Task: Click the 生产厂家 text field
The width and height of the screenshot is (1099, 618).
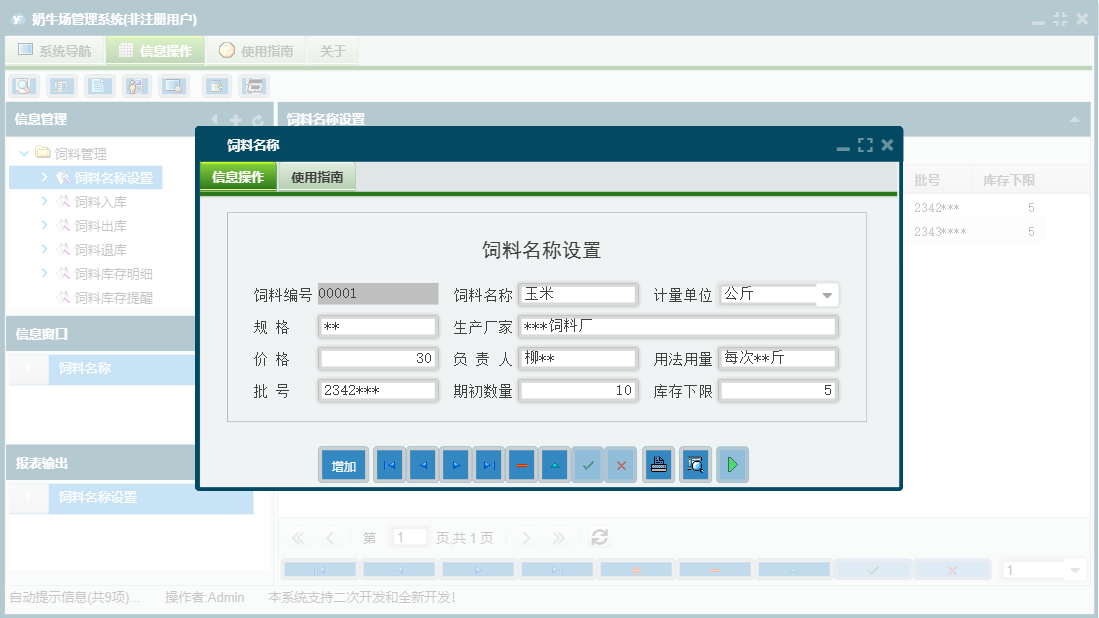Action: pyautogui.click(x=677, y=327)
